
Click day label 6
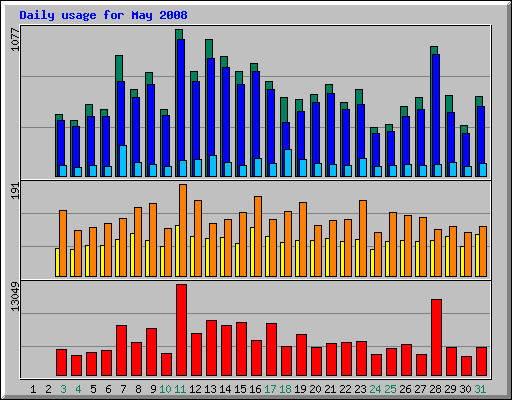click(108, 389)
